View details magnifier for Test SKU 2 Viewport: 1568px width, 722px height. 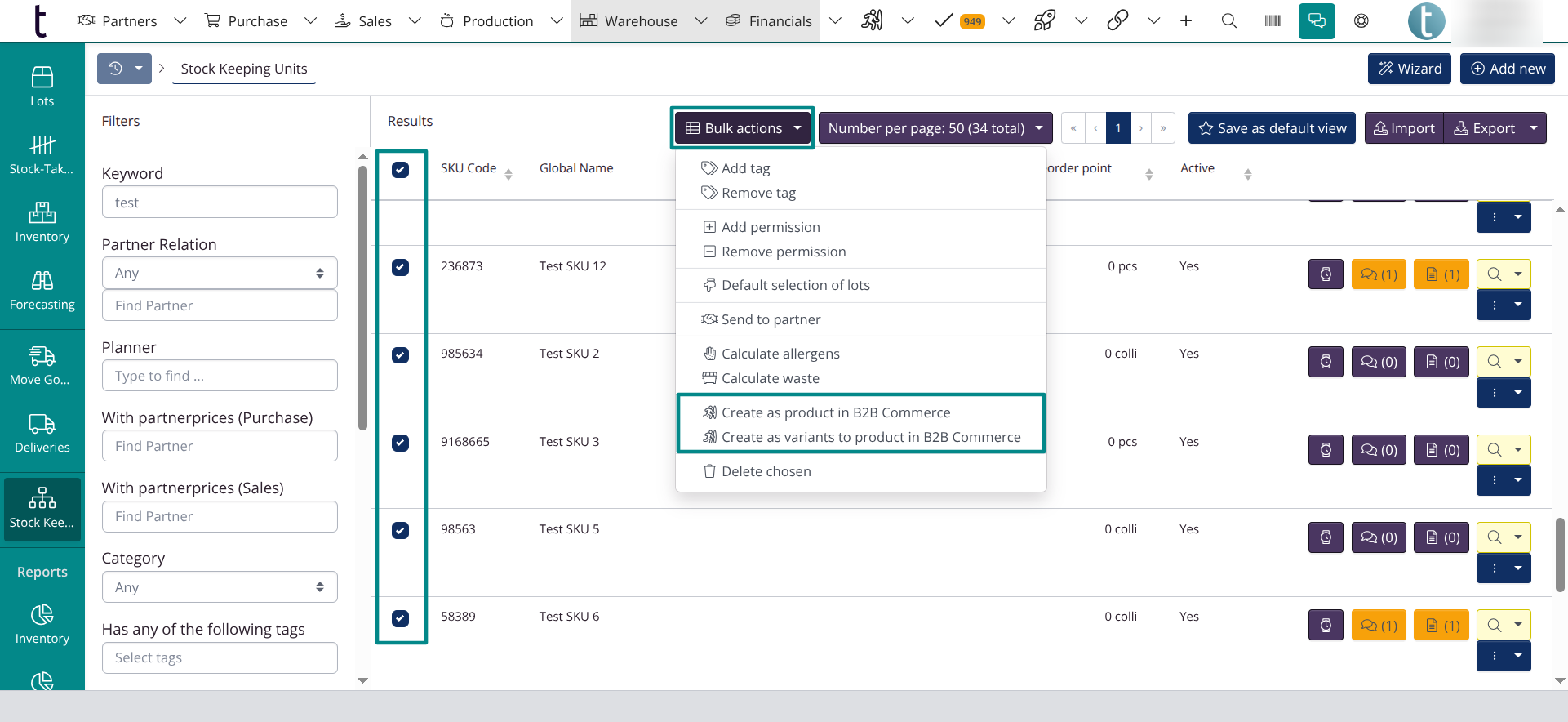(1495, 362)
